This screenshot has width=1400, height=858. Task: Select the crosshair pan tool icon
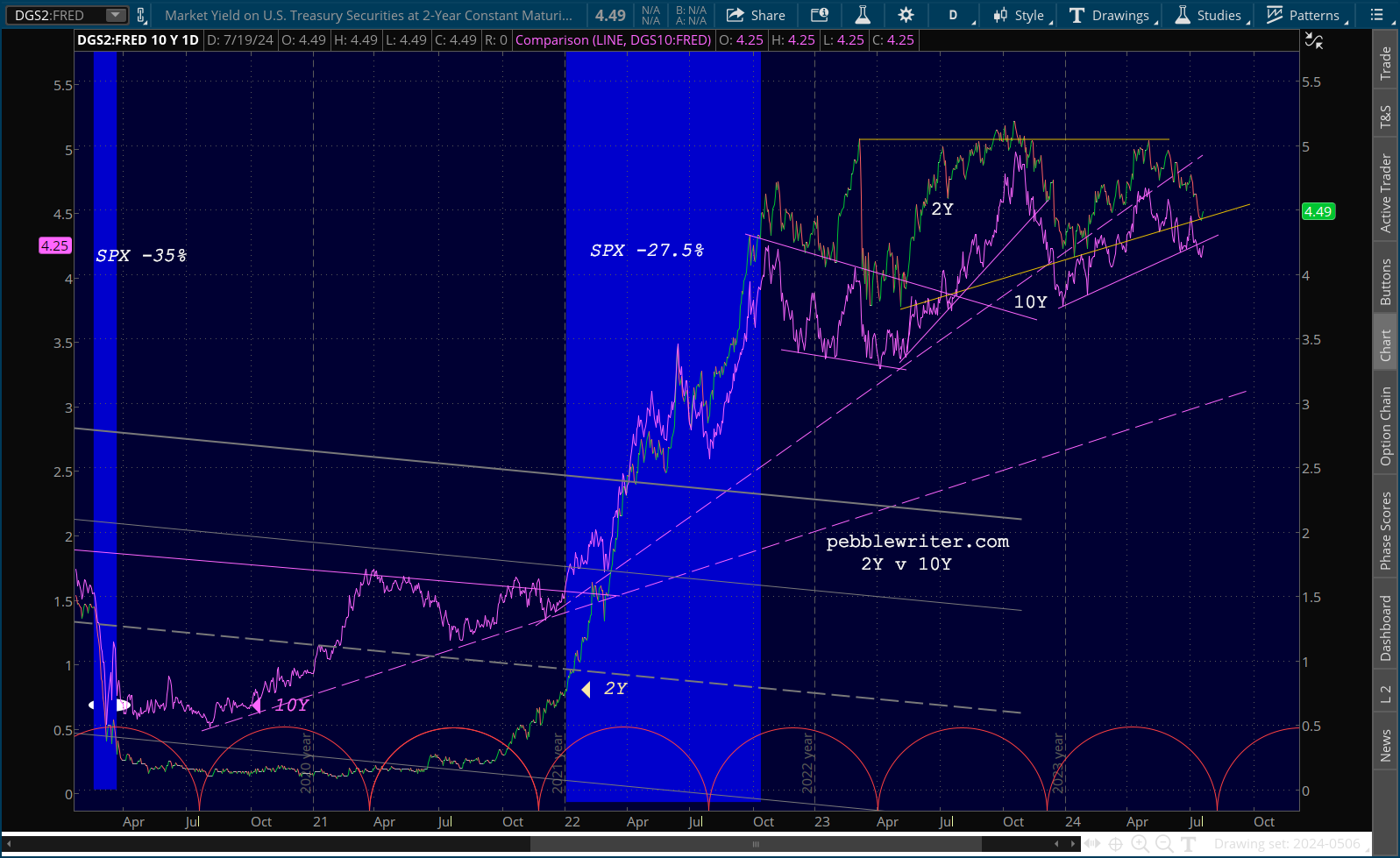[x=1116, y=844]
